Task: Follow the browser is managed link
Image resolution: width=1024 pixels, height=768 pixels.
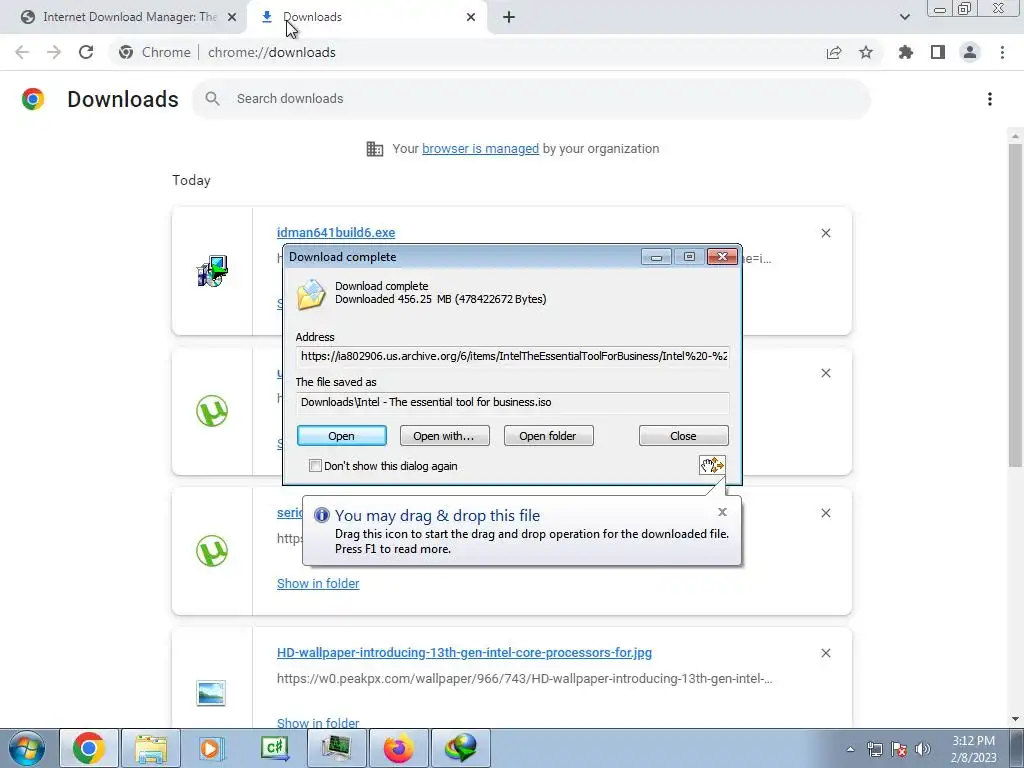Action: click(480, 148)
